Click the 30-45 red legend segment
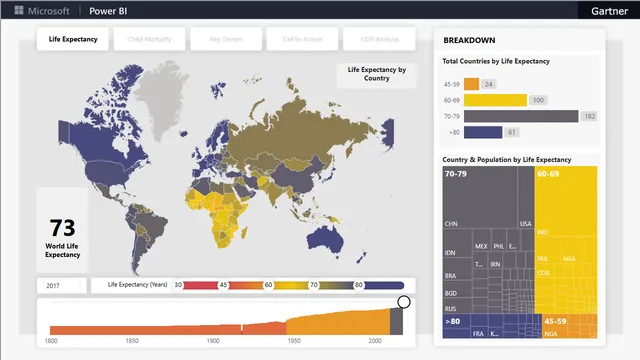This screenshot has width=640, height=360. [200, 285]
